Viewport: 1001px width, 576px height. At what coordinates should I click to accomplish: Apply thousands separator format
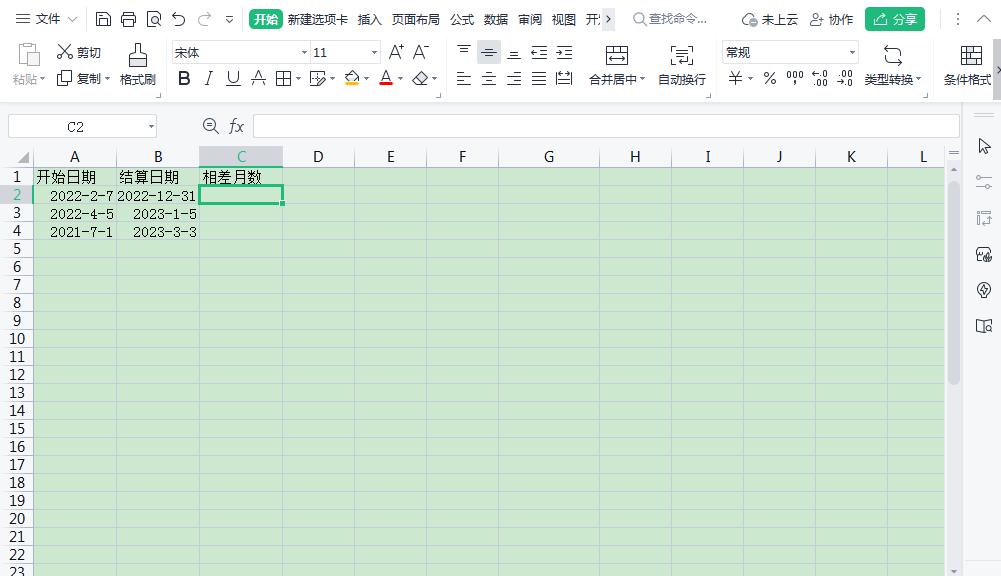795,79
